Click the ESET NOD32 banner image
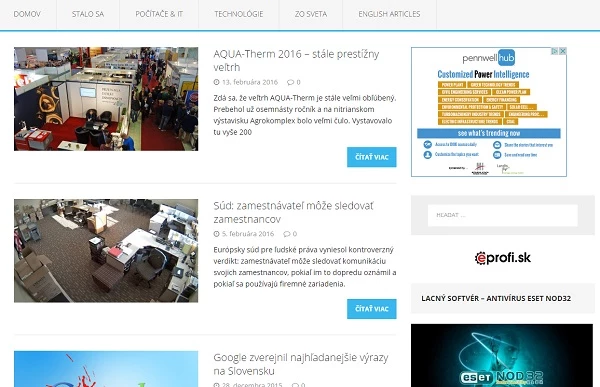600x387 pixels. pos(502,355)
